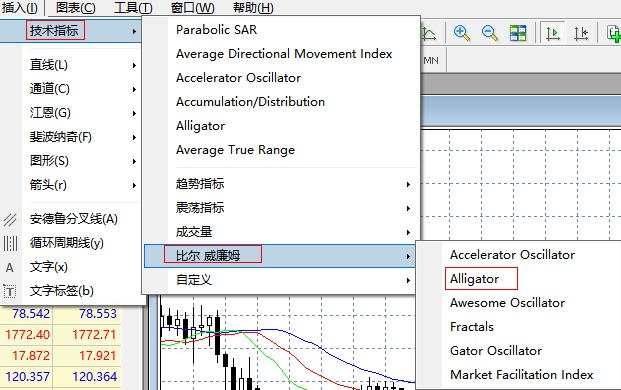Open the 窗口(W) menu
The width and height of the screenshot is (621, 390).
192,7
